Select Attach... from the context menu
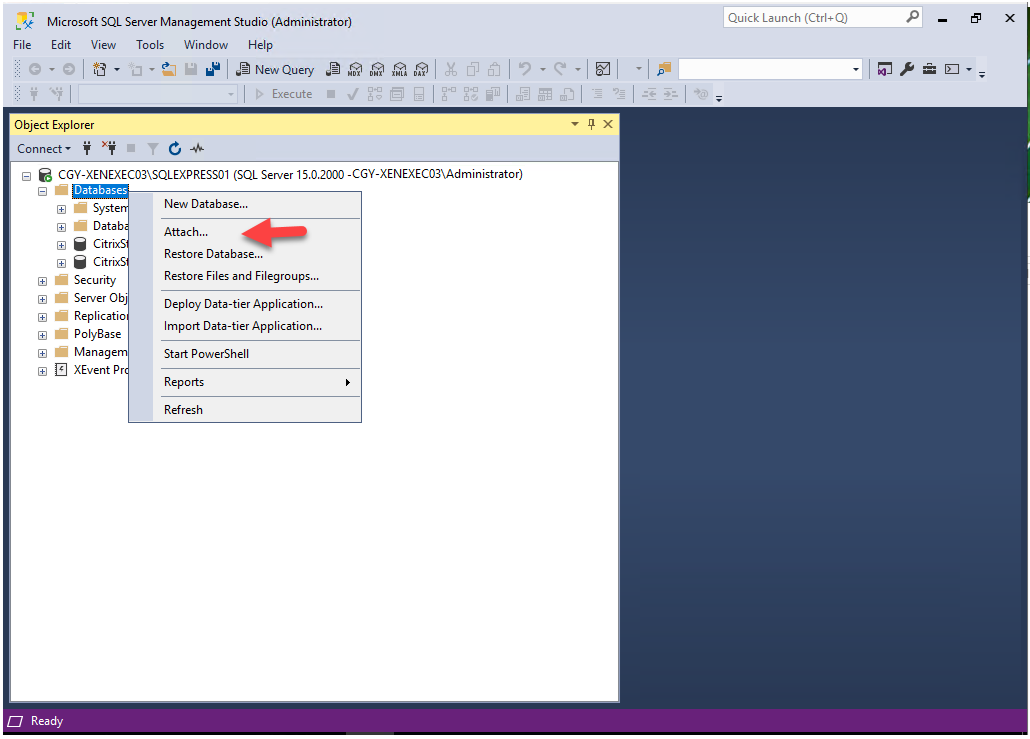This screenshot has height=739, width=1030. tap(186, 232)
